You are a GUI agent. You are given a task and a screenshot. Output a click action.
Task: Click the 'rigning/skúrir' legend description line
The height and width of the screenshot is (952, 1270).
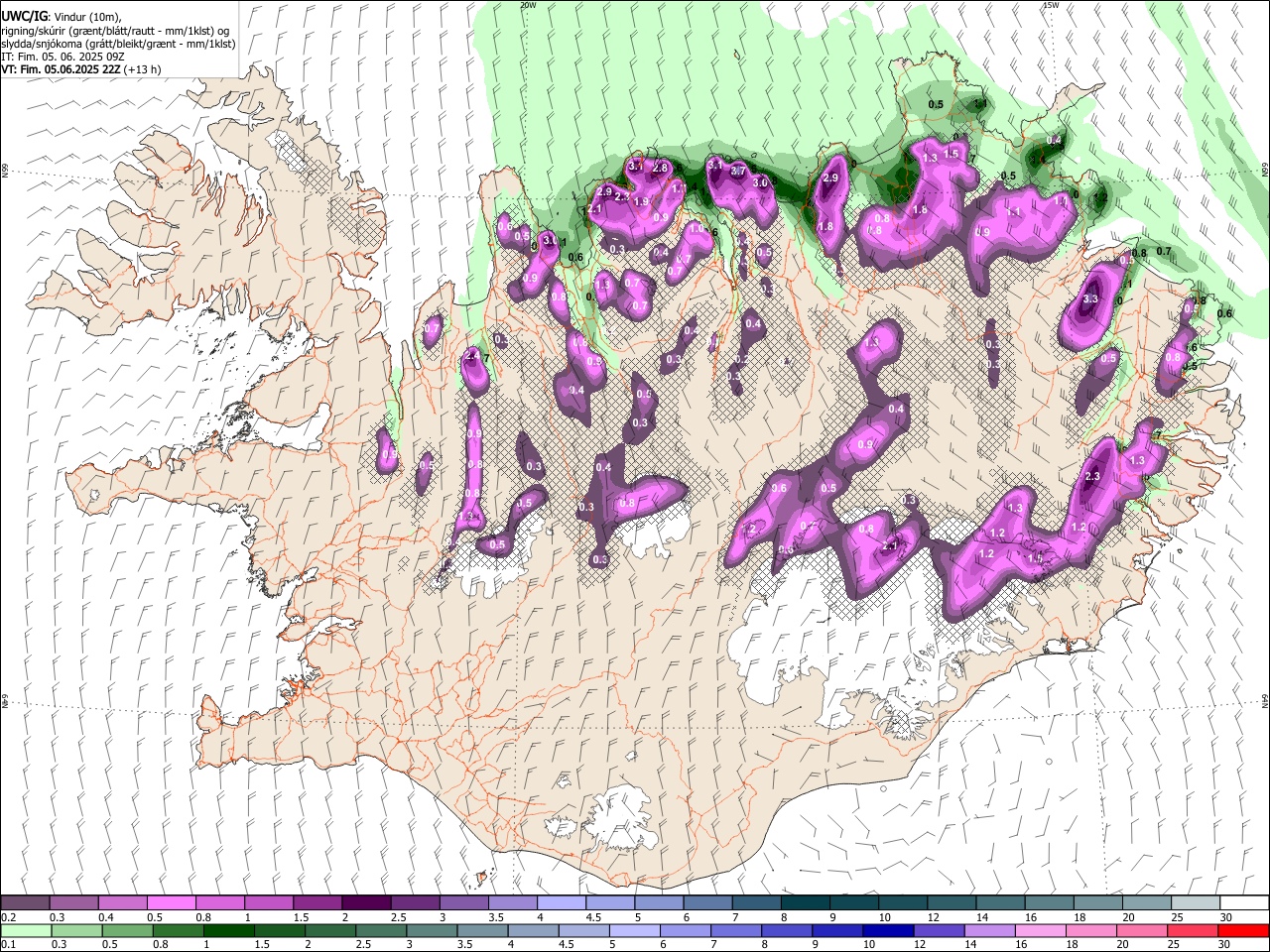coord(115,31)
